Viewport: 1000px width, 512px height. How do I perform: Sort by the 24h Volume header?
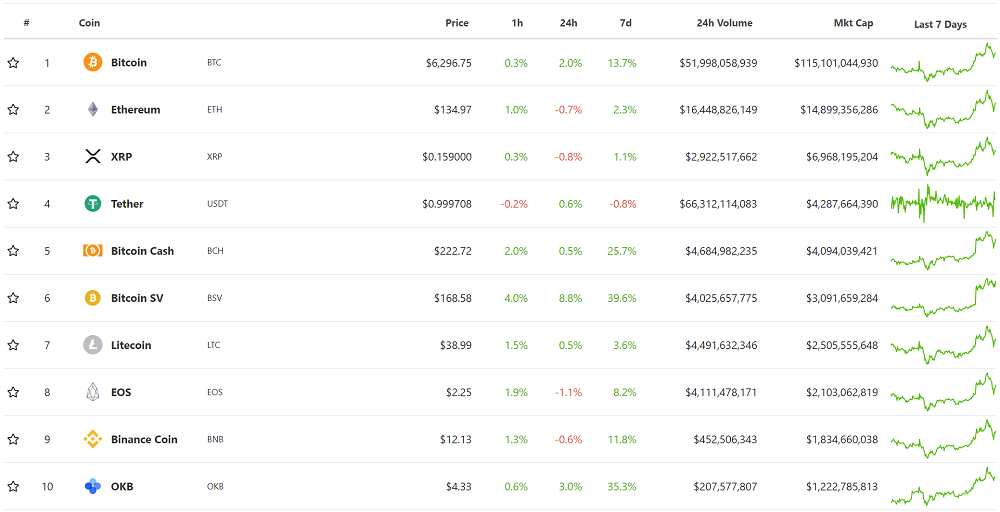tap(724, 23)
